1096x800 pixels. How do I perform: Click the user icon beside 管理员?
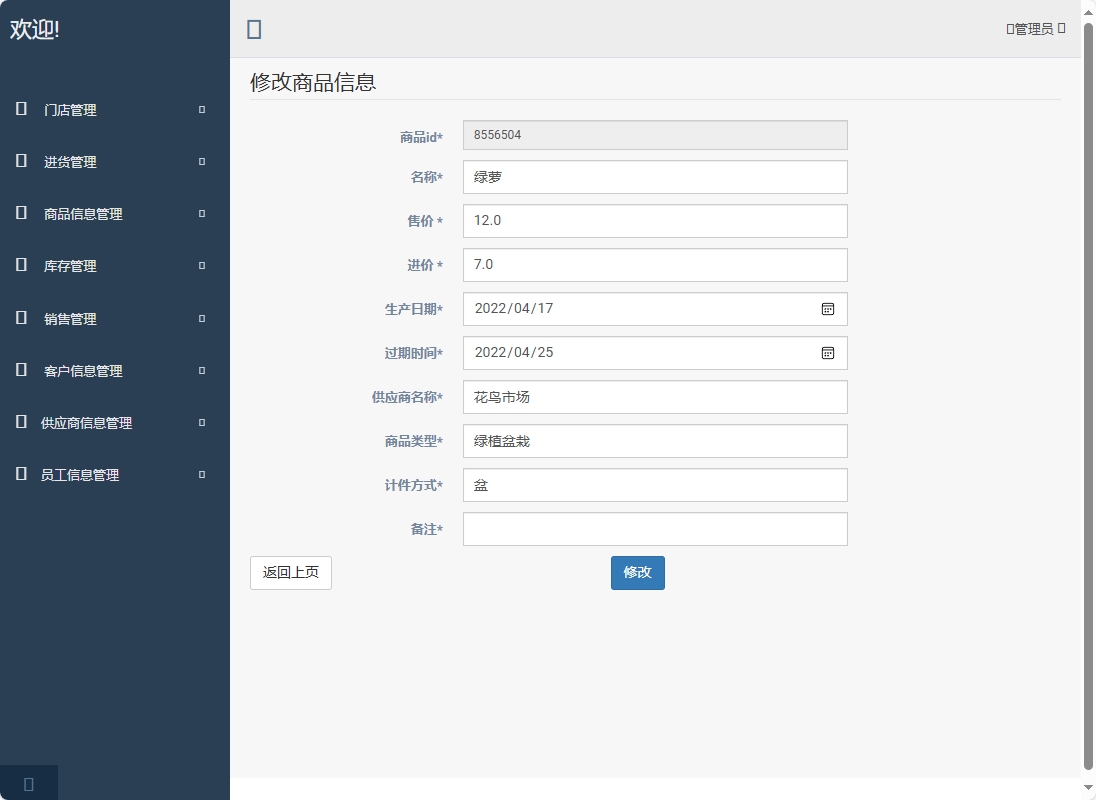click(x=1009, y=29)
